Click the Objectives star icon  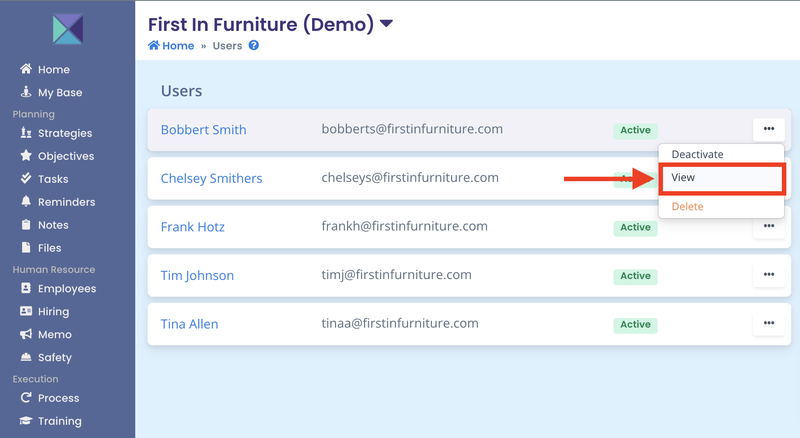coord(26,156)
